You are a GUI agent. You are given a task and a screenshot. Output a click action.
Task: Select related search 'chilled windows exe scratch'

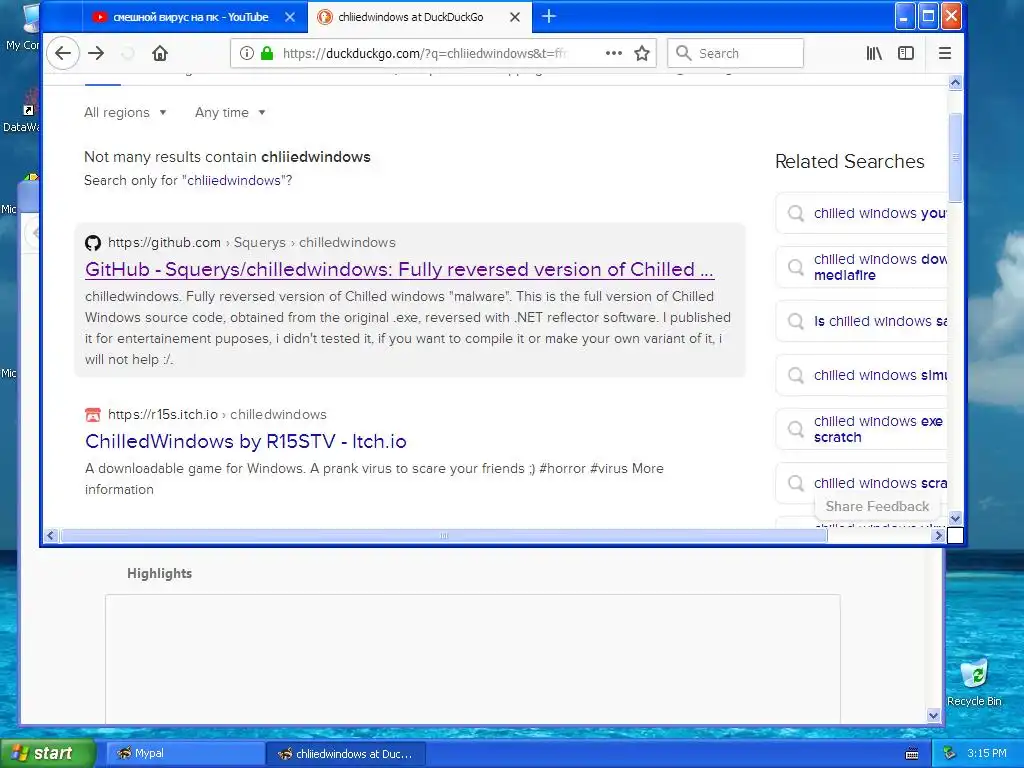coord(861,429)
